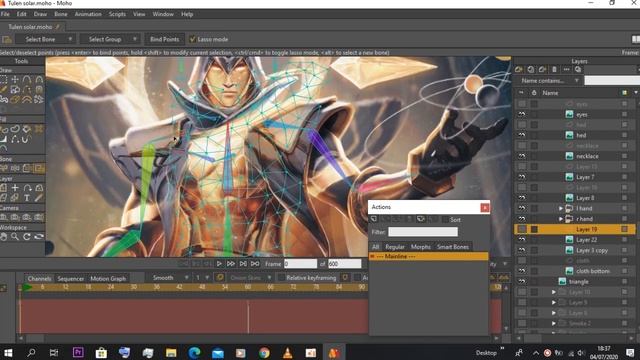Pick the Select Points dotted-rectangle tool
Viewport: 640px width, 360px height.
[x=4, y=79]
